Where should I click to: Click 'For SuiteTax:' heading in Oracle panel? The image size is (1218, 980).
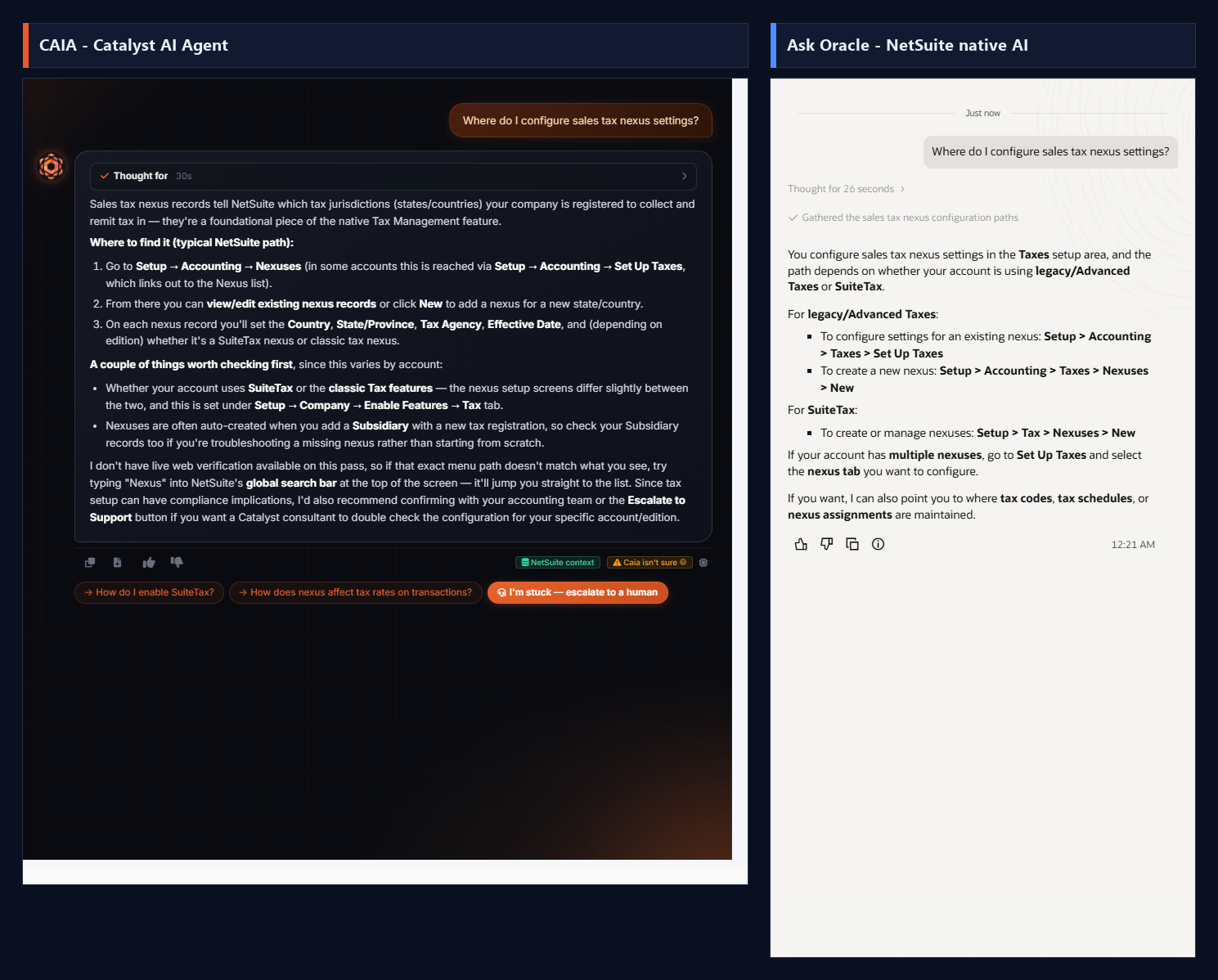point(822,410)
